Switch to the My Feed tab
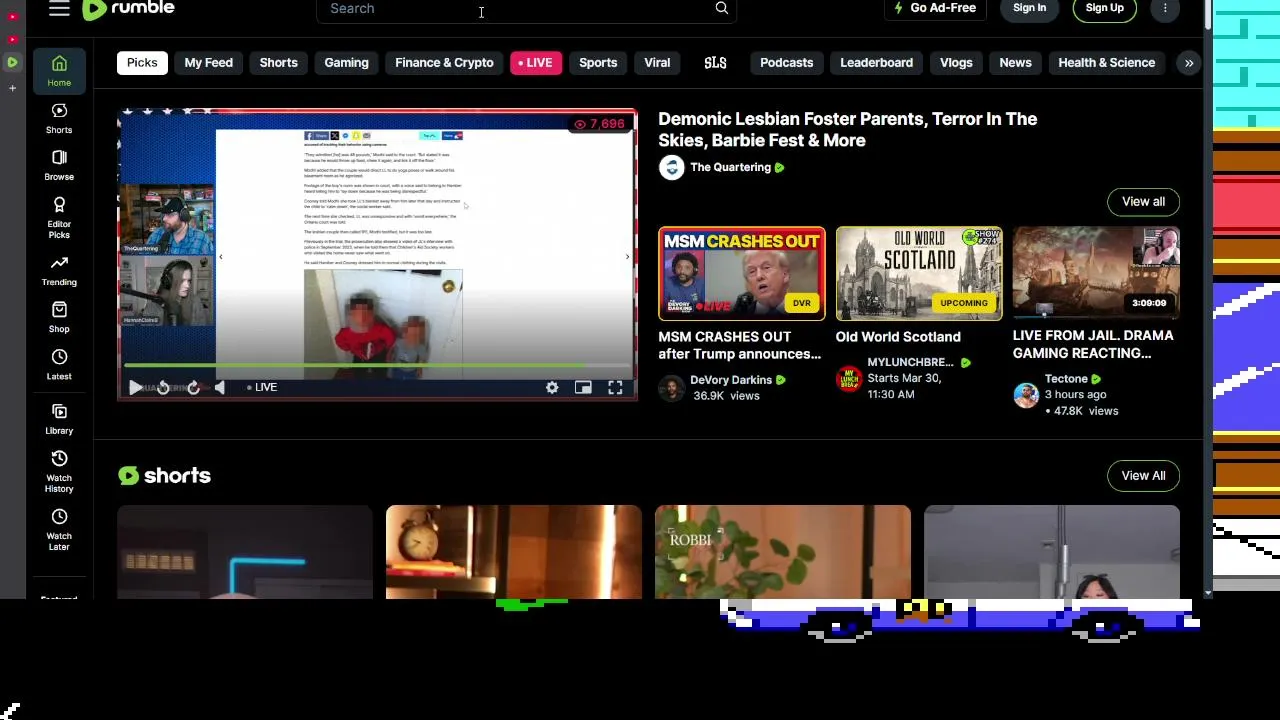 (x=208, y=63)
